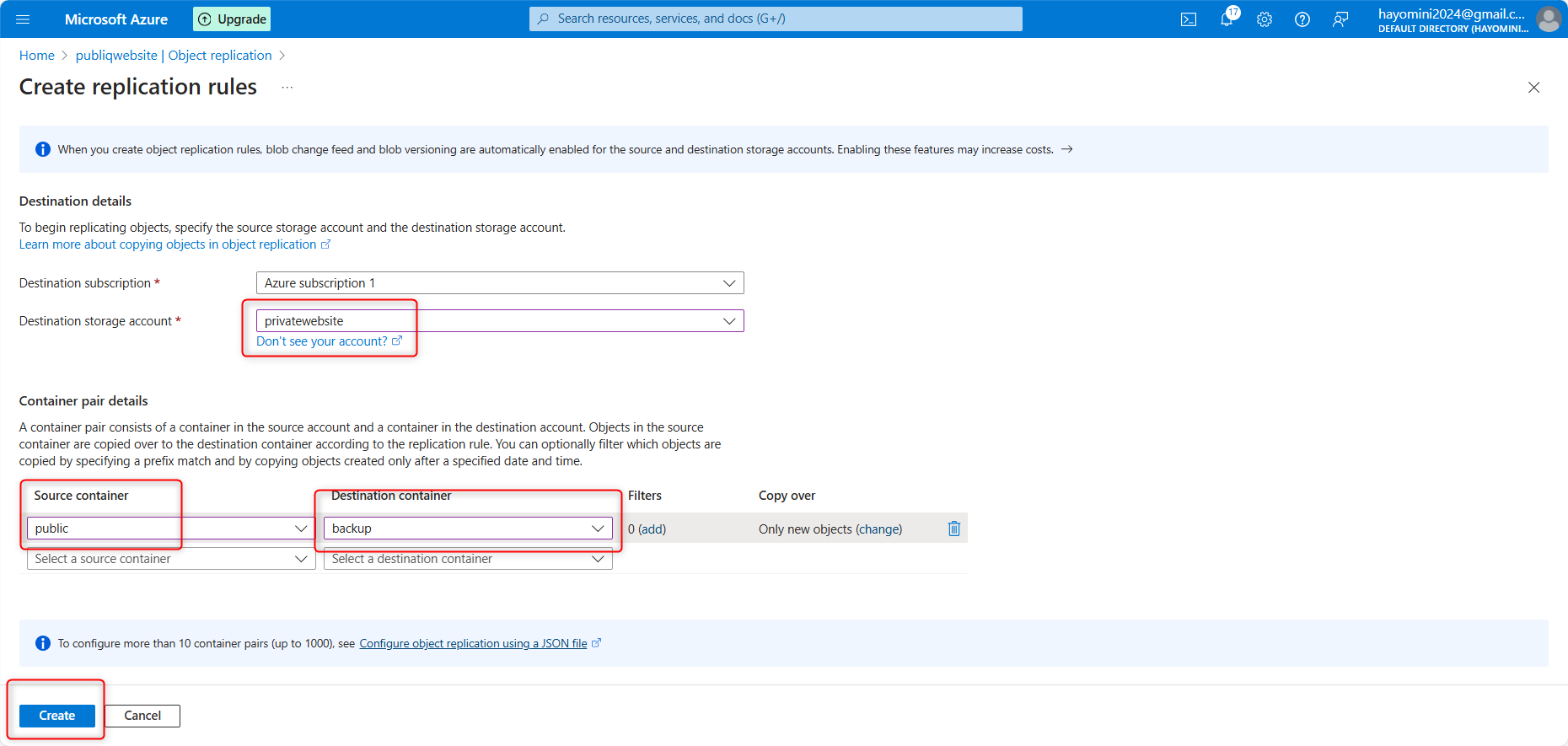
Task: Click the Cancel button
Action: 142,716
